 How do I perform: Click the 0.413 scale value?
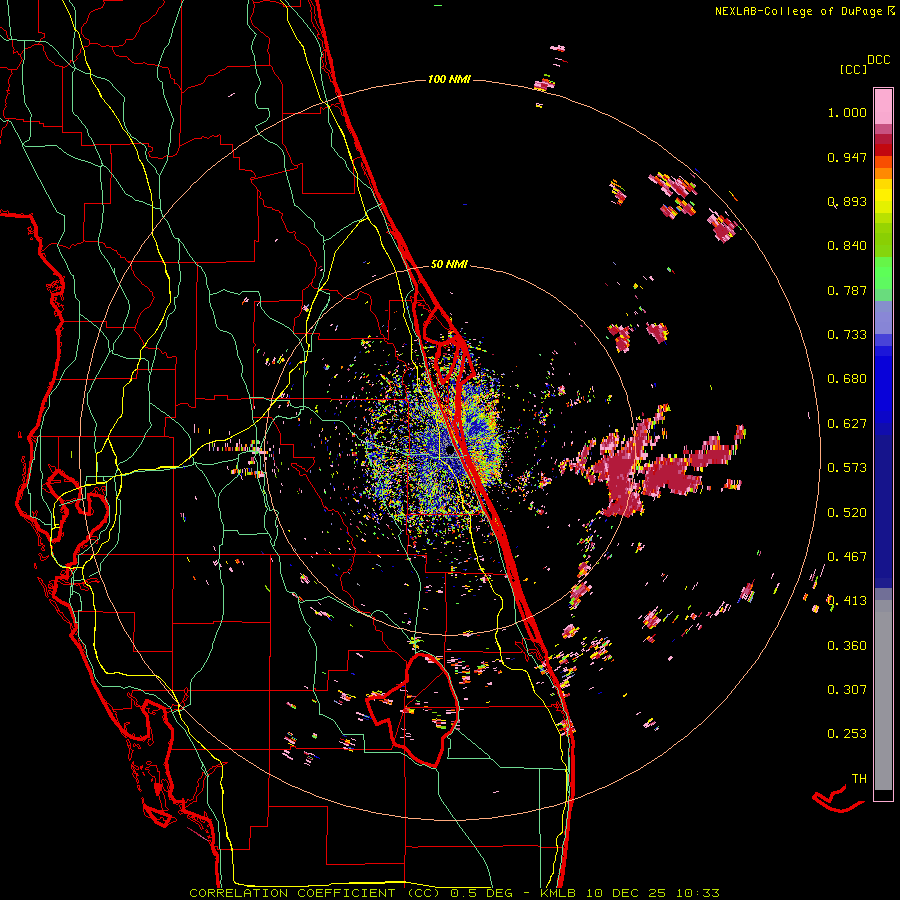[847, 601]
